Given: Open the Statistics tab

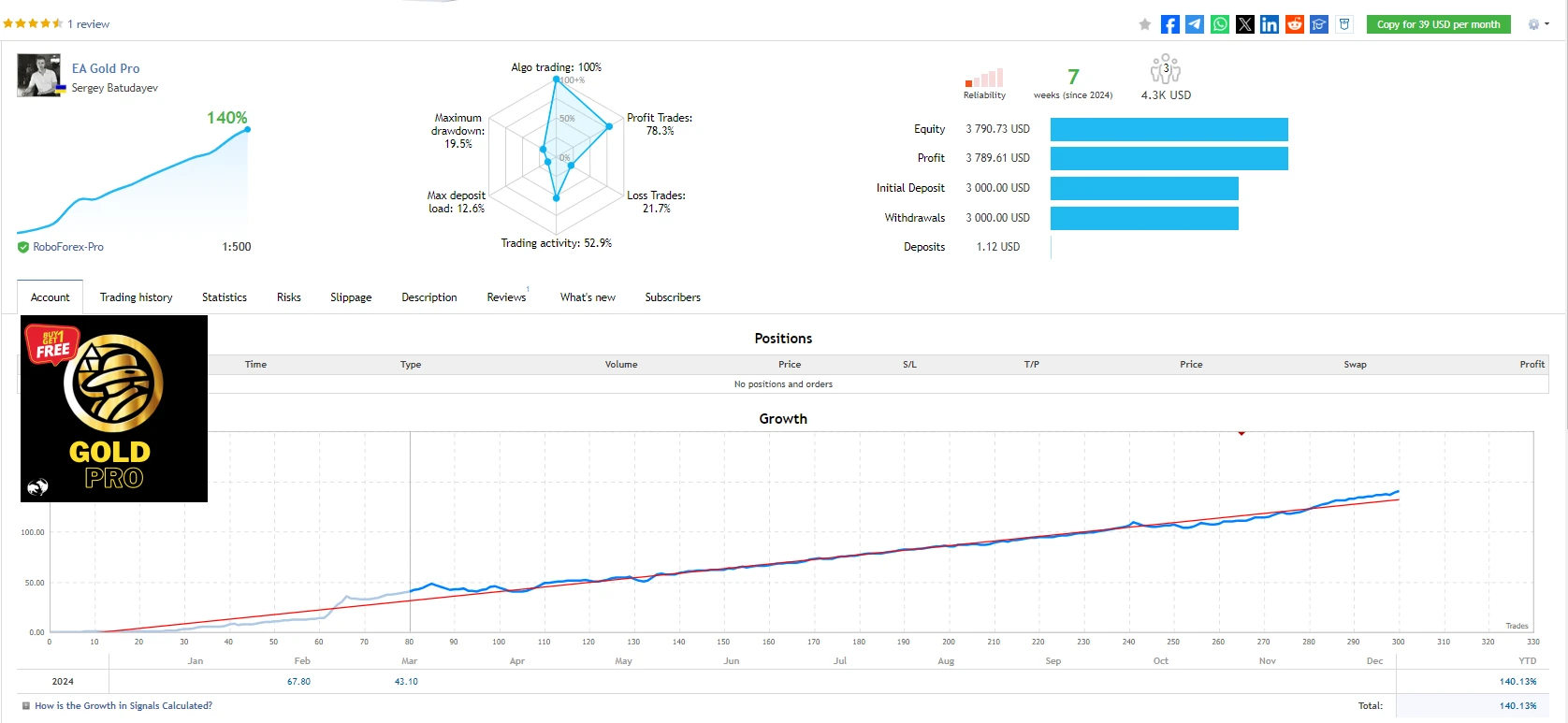Looking at the screenshot, I should (225, 297).
